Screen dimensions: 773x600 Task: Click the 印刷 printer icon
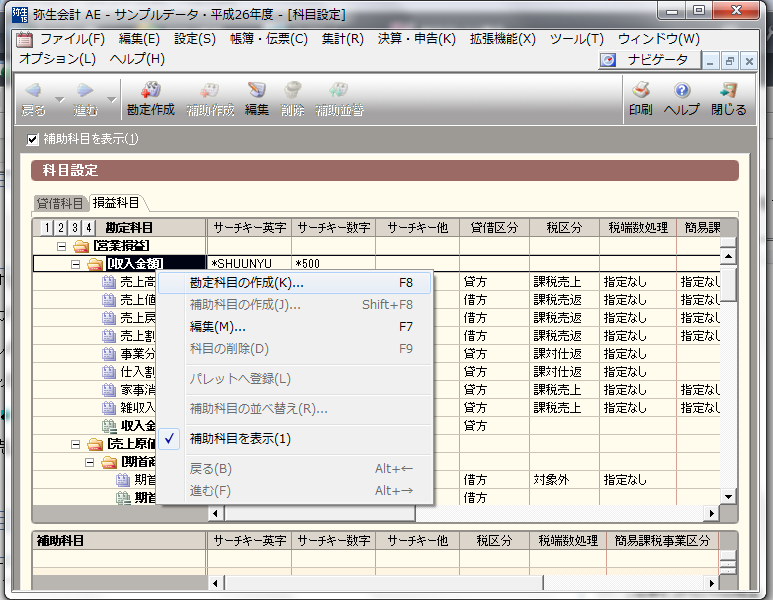point(641,91)
